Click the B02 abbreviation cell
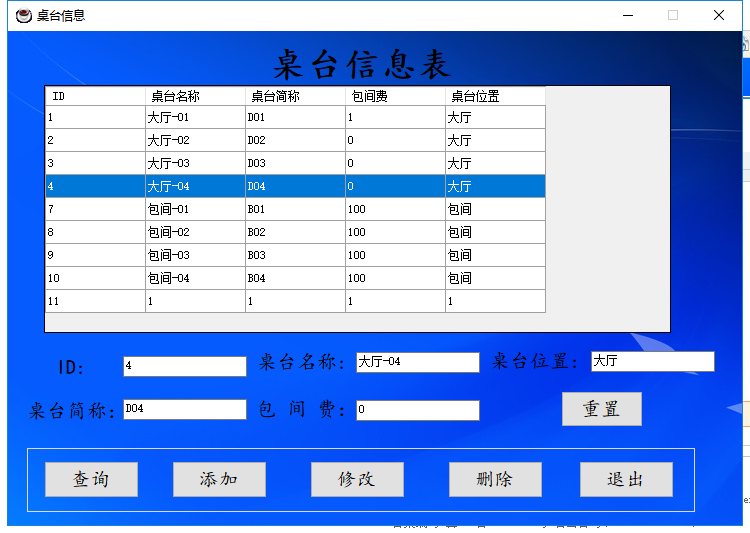 tap(295, 232)
